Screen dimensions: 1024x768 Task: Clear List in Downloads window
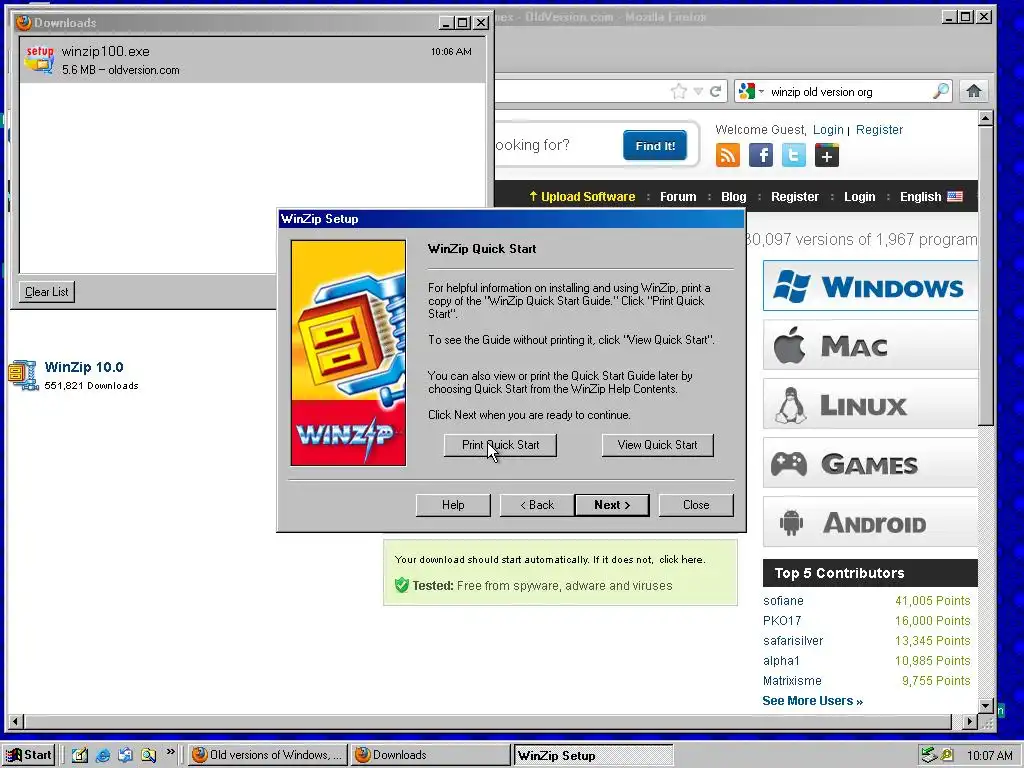46,292
